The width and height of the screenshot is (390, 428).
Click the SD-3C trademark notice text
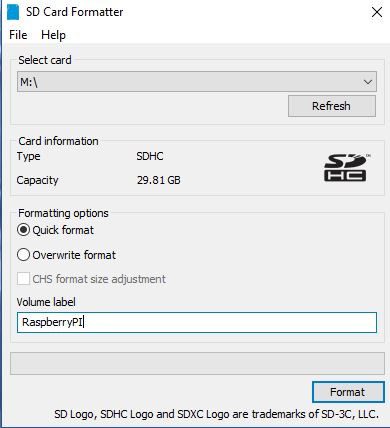(x=216, y=414)
